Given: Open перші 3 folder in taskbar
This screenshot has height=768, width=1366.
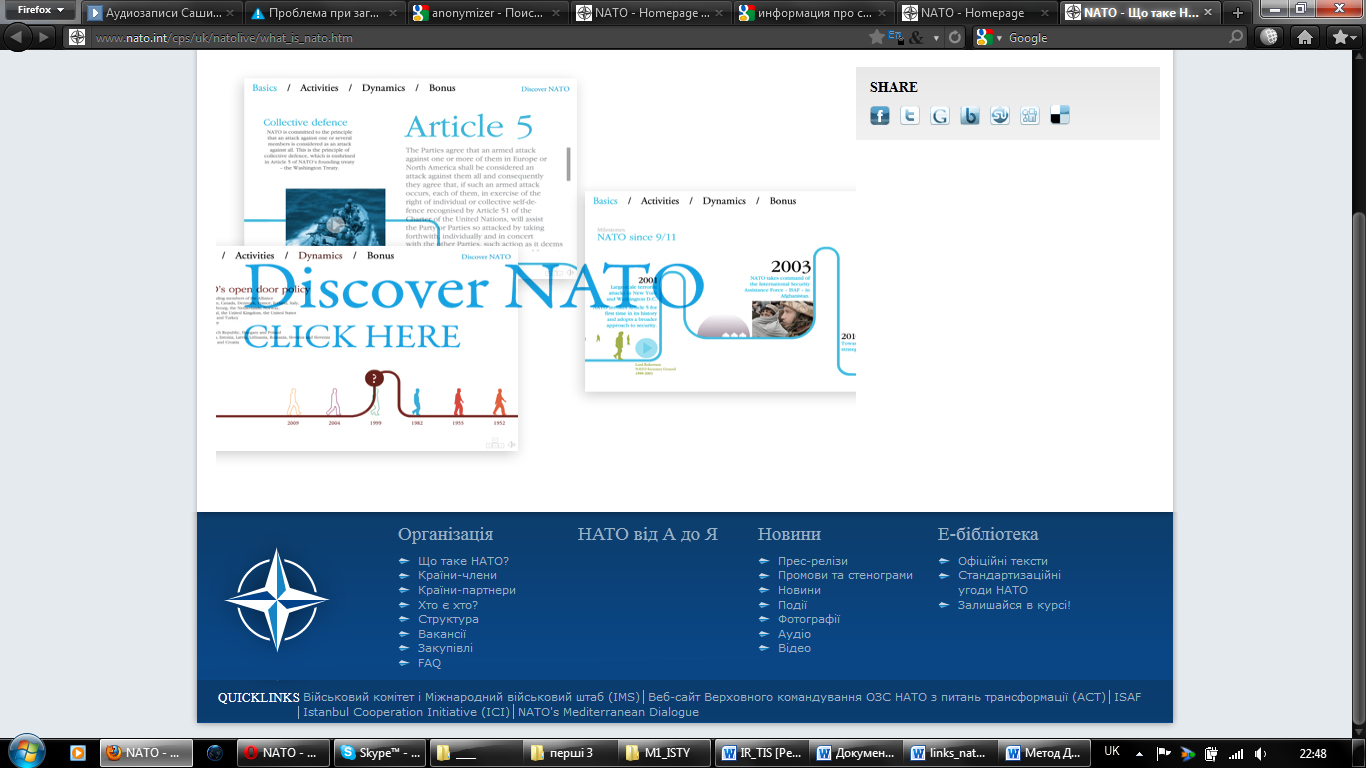Looking at the screenshot, I should [569, 753].
